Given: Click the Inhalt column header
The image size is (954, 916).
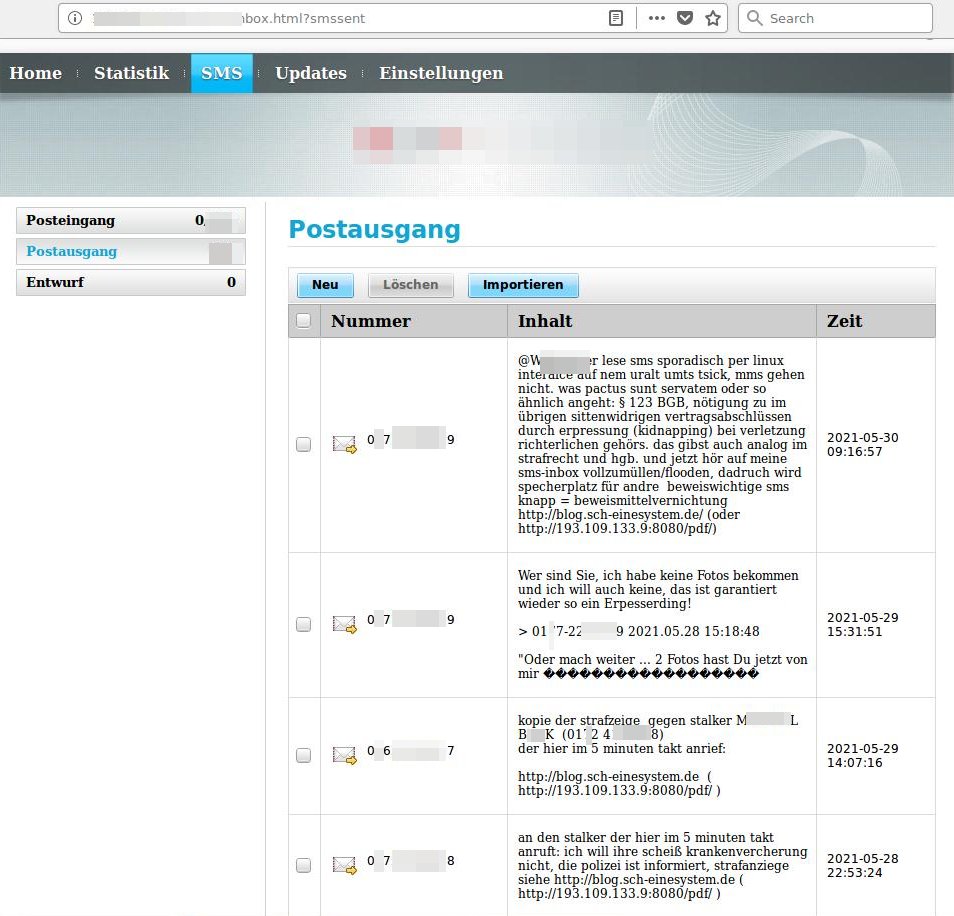Looking at the screenshot, I should [661, 321].
